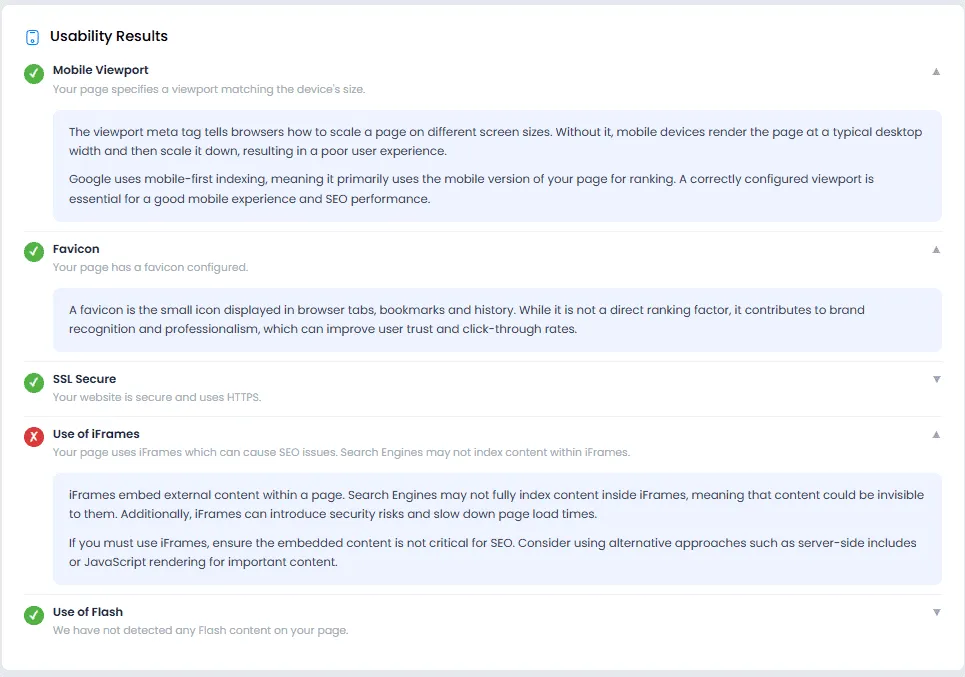965x677 pixels.
Task: Click the Favicon heading
Action: point(76,249)
